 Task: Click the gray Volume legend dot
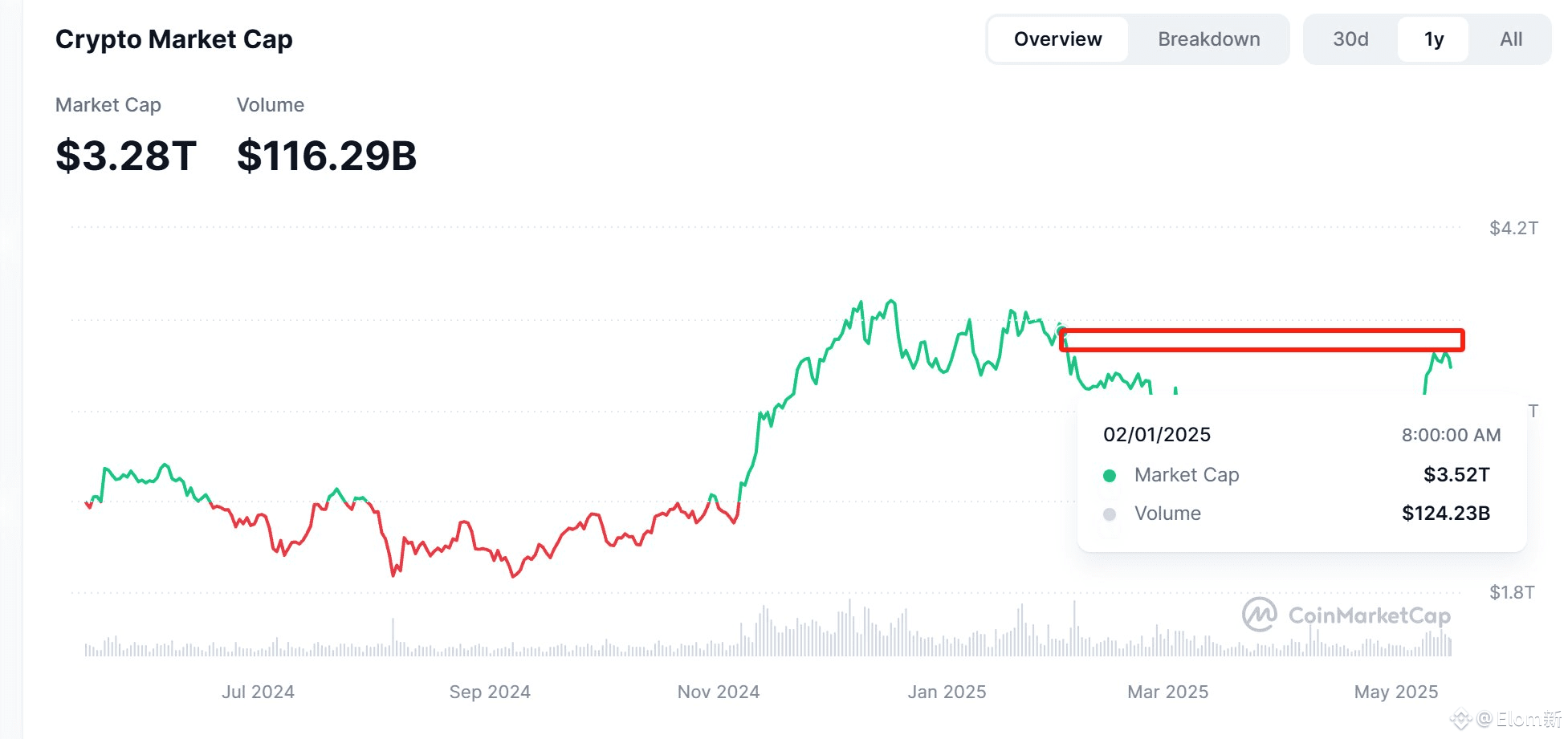click(x=1109, y=513)
